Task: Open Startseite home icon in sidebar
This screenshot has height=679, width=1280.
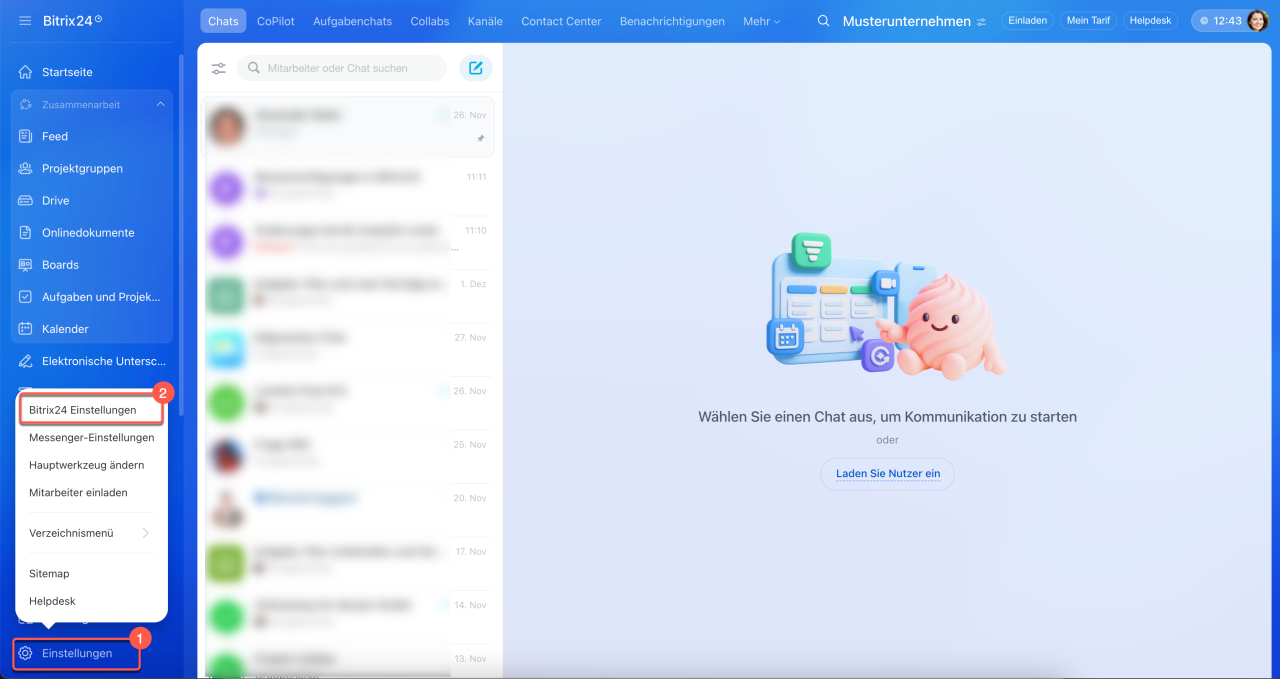Action: click(26, 72)
